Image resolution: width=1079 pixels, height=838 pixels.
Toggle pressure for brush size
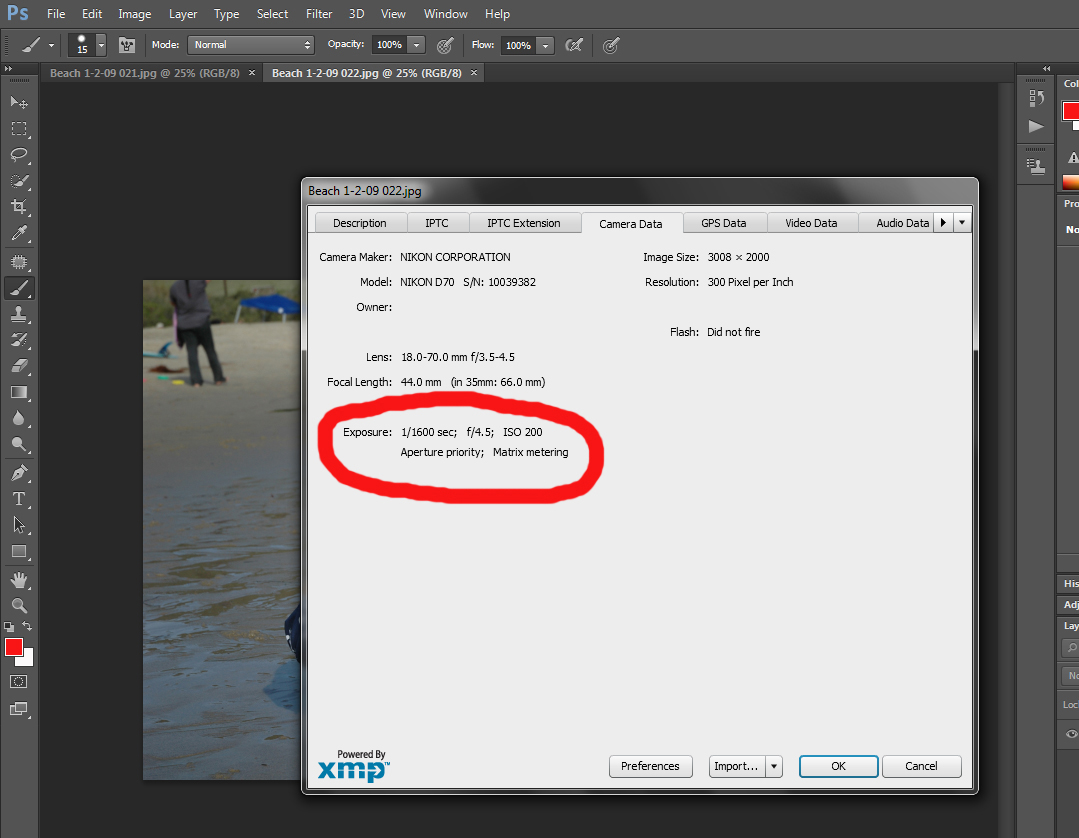[x=611, y=45]
